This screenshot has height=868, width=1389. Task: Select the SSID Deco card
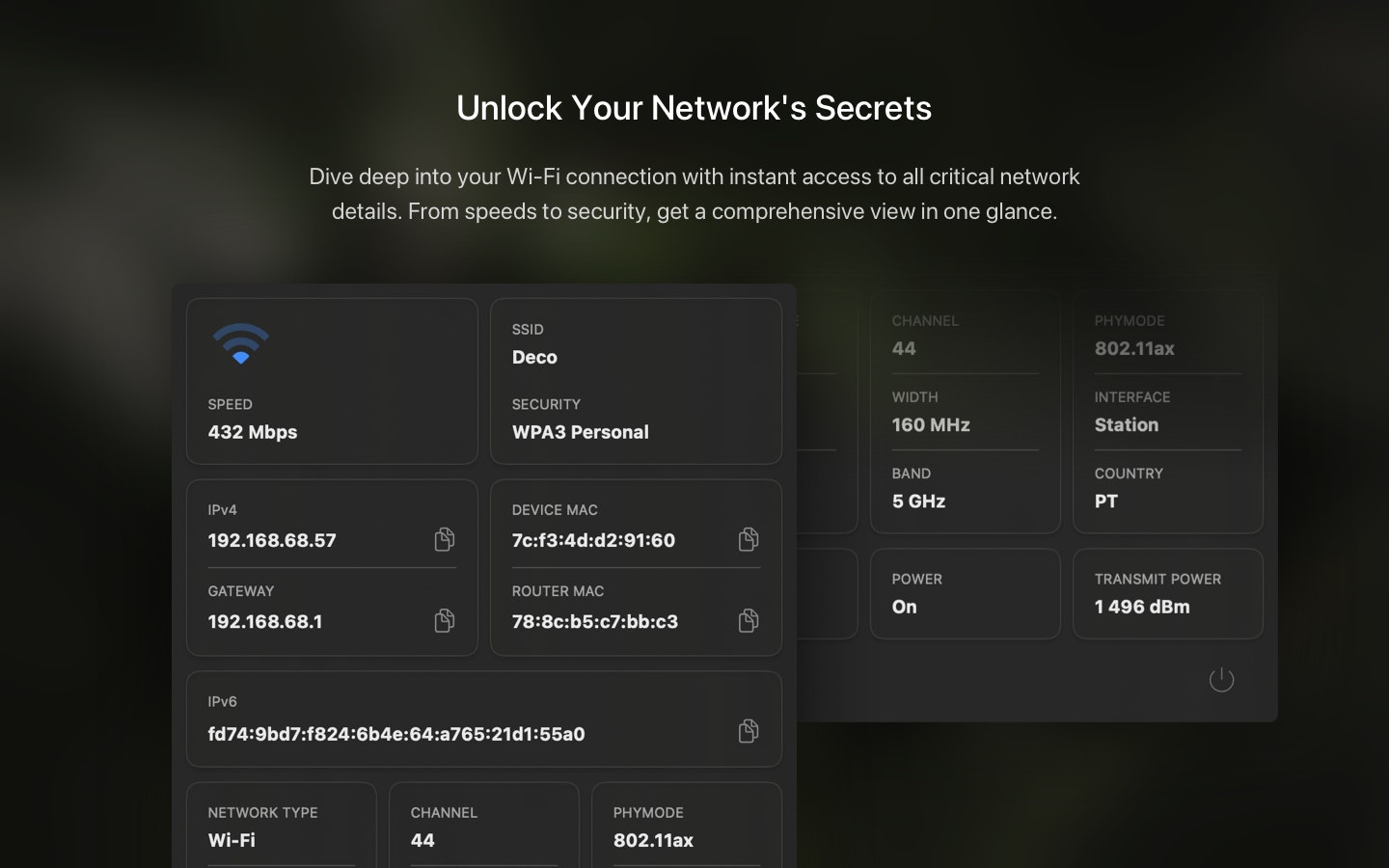pos(636,381)
